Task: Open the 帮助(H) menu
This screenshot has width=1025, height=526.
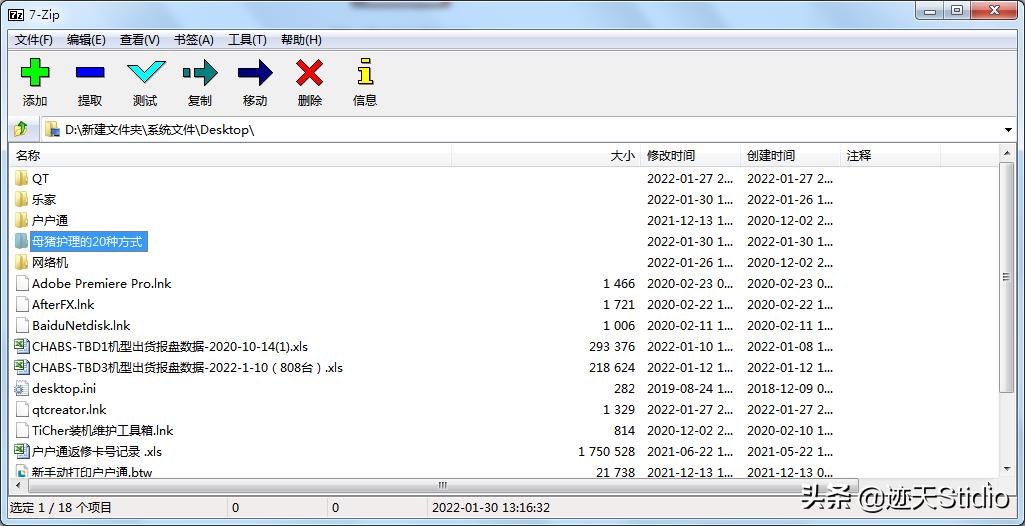Action: [301, 40]
